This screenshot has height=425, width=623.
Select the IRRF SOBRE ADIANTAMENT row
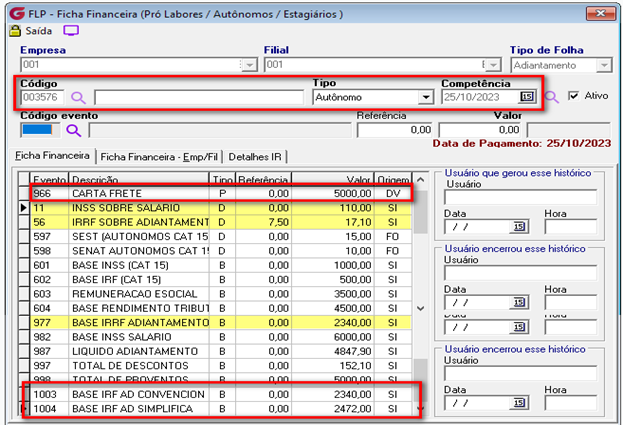(x=221, y=222)
